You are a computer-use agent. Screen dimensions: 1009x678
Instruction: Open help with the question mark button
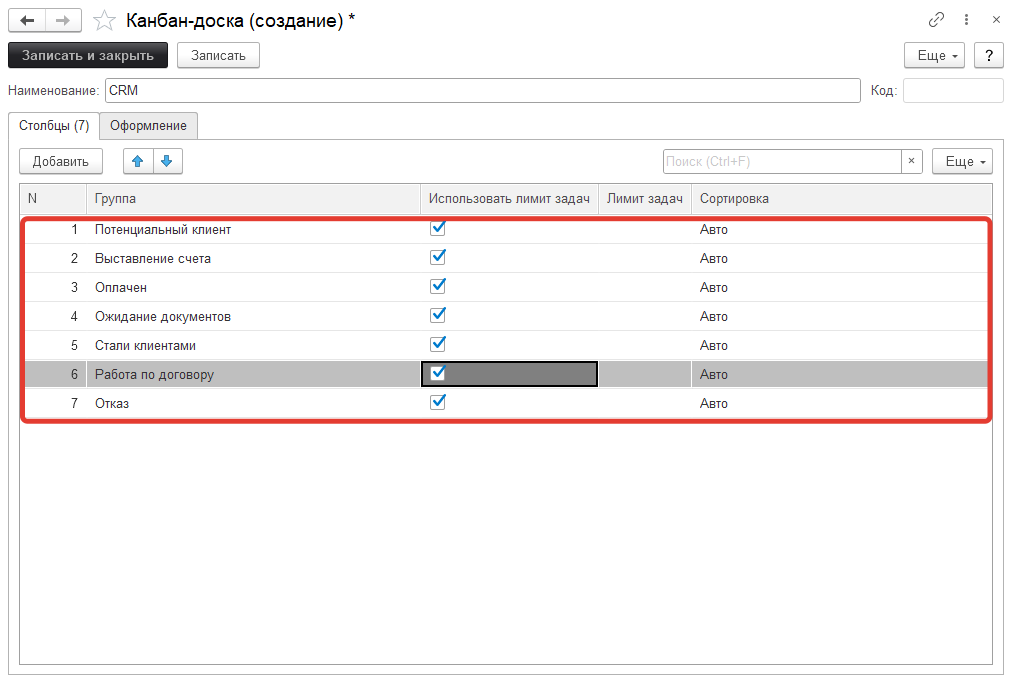(x=987, y=55)
